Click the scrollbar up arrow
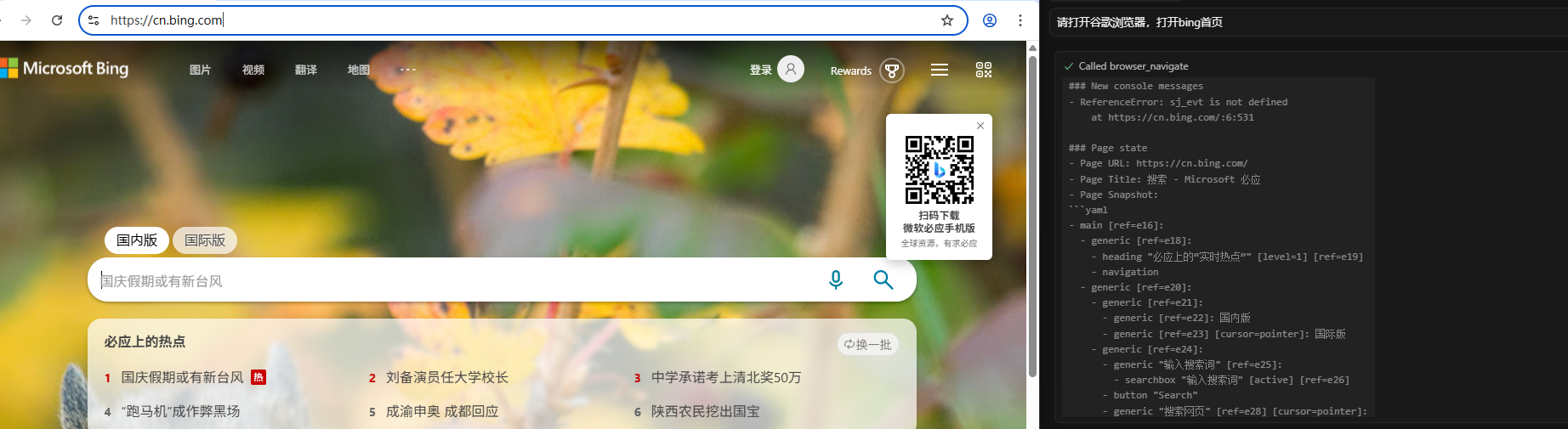The height and width of the screenshot is (429, 1568). click(x=1032, y=48)
